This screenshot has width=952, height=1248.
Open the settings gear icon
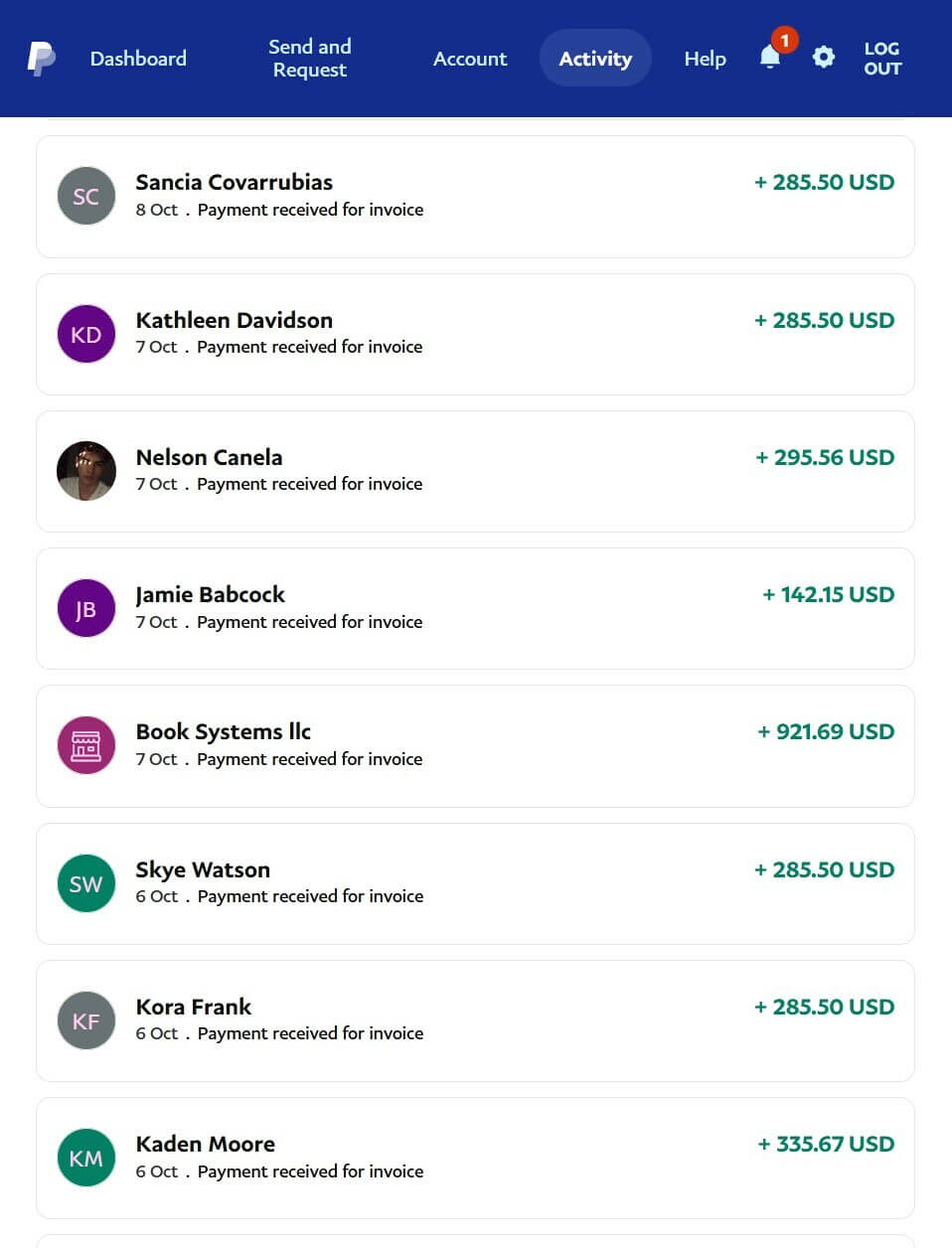point(824,58)
